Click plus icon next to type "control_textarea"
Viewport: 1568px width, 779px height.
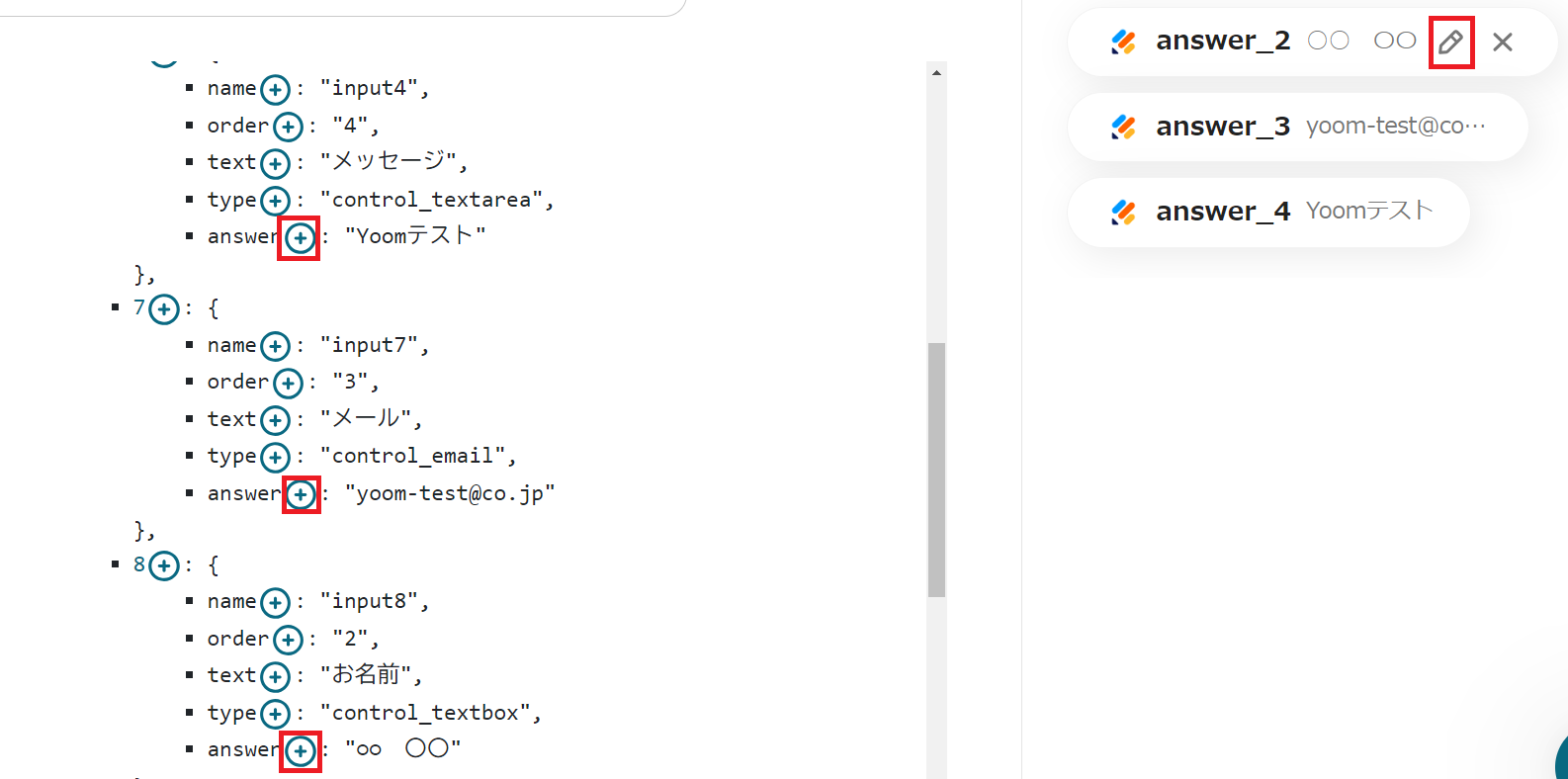tap(275, 202)
